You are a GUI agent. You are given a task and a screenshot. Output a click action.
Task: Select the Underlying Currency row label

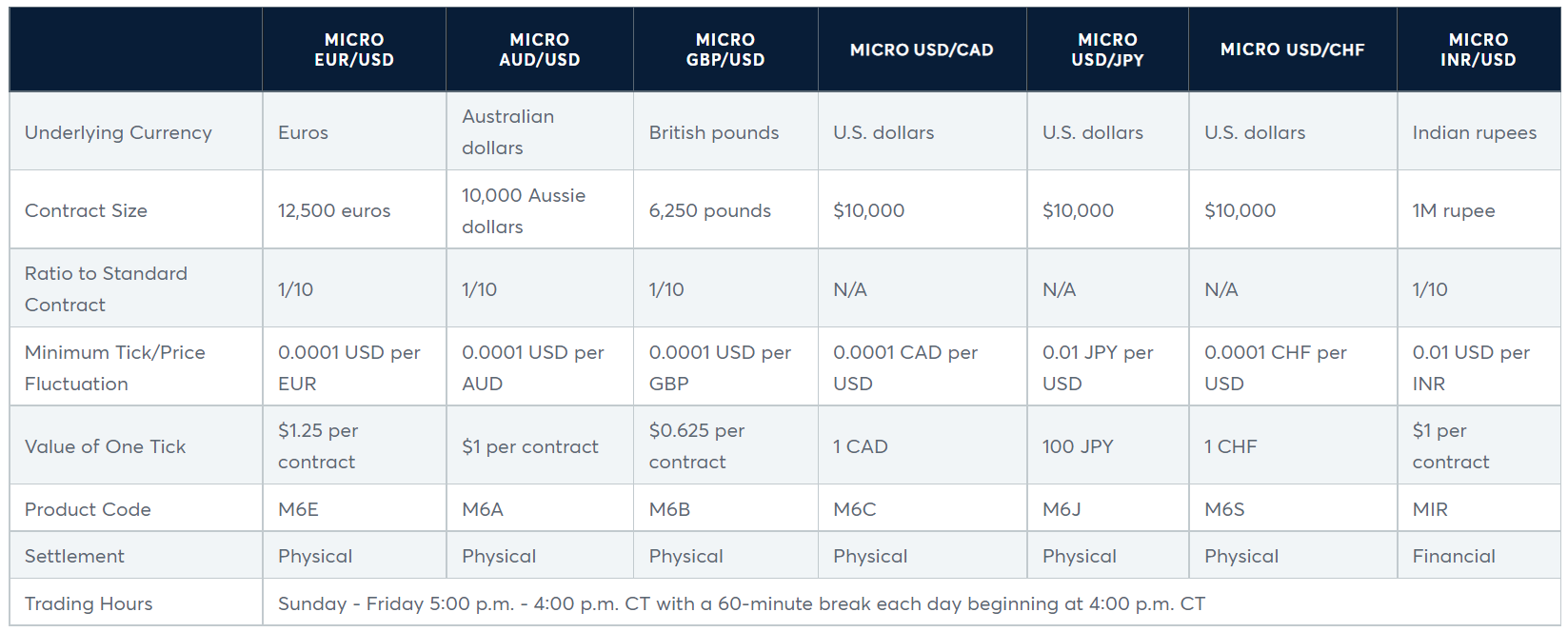118,132
